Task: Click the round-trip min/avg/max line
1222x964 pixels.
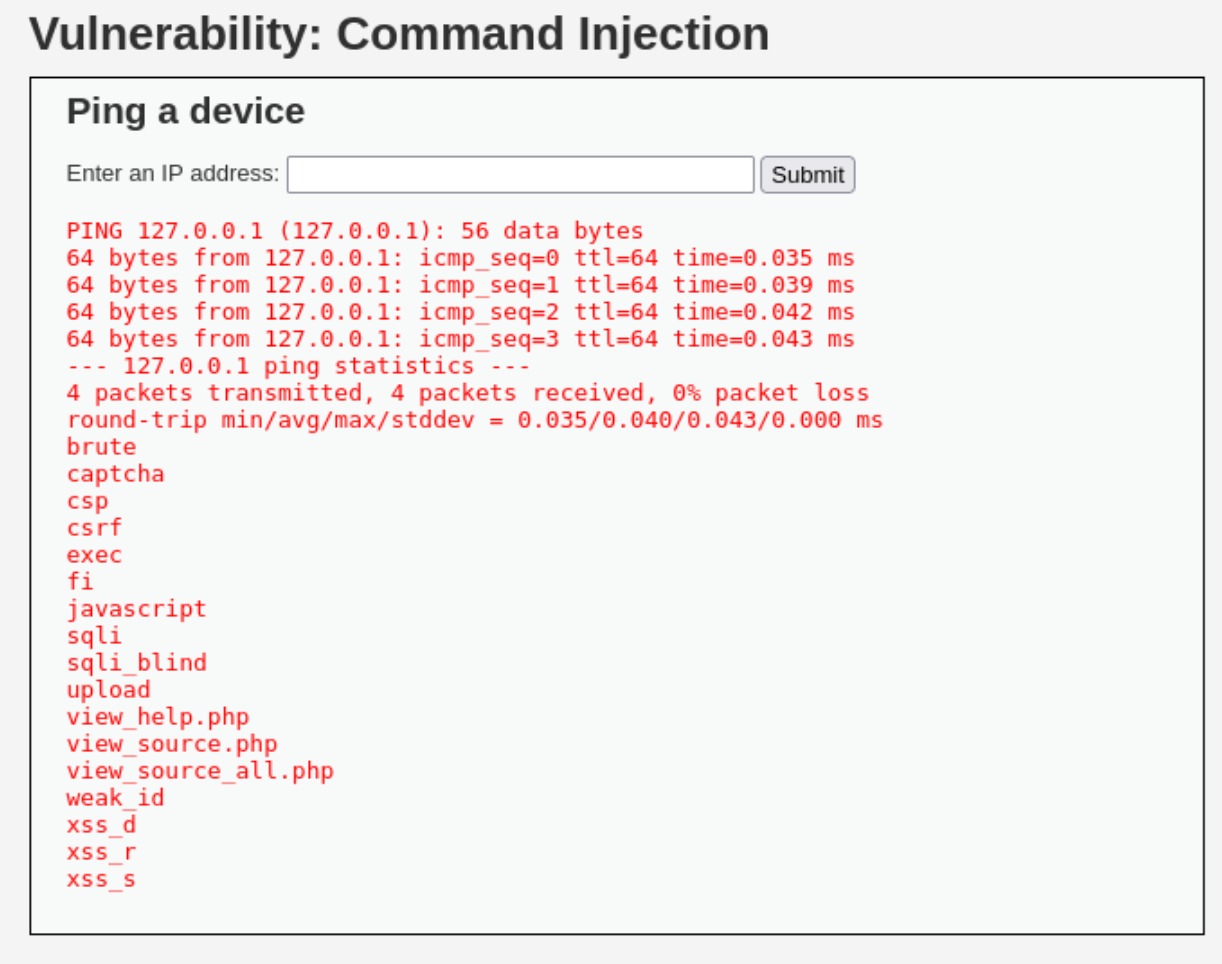Action: tap(475, 420)
